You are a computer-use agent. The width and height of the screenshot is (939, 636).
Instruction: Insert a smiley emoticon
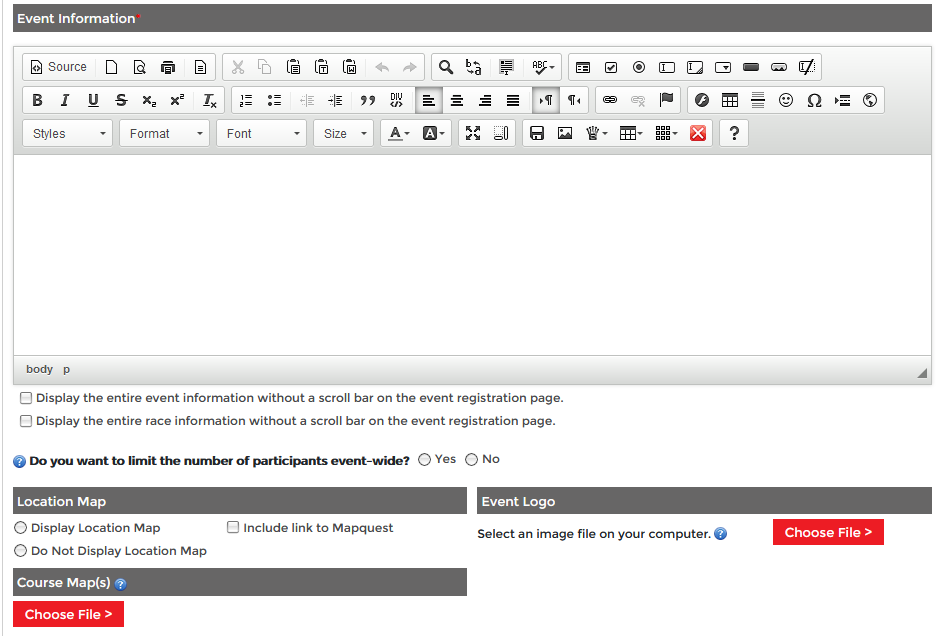tap(786, 100)
